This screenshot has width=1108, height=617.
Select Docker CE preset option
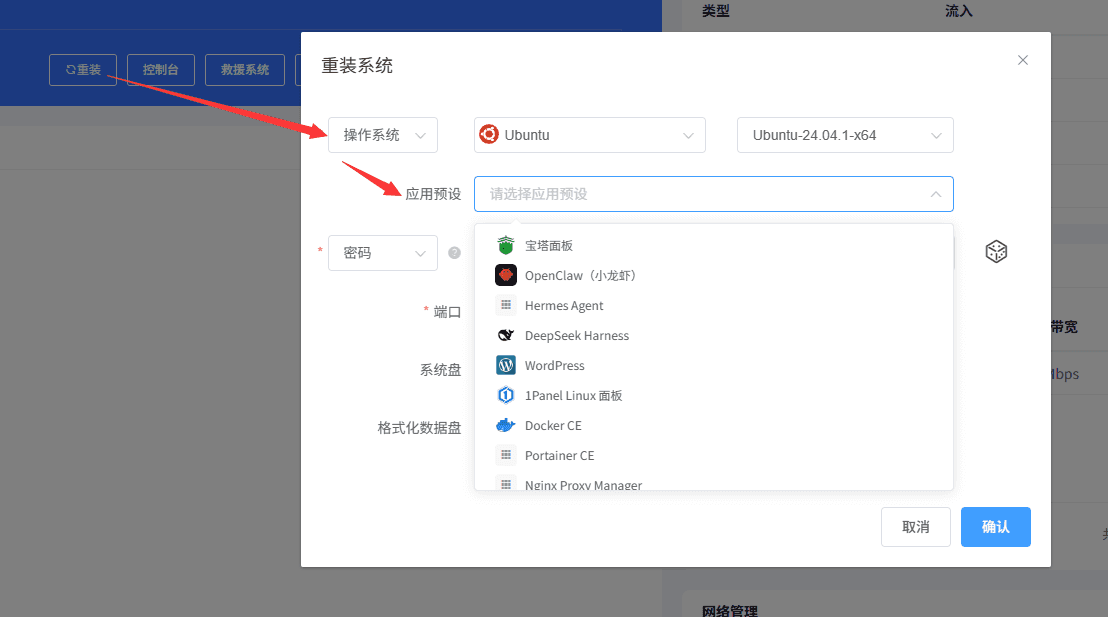[714, 425]
